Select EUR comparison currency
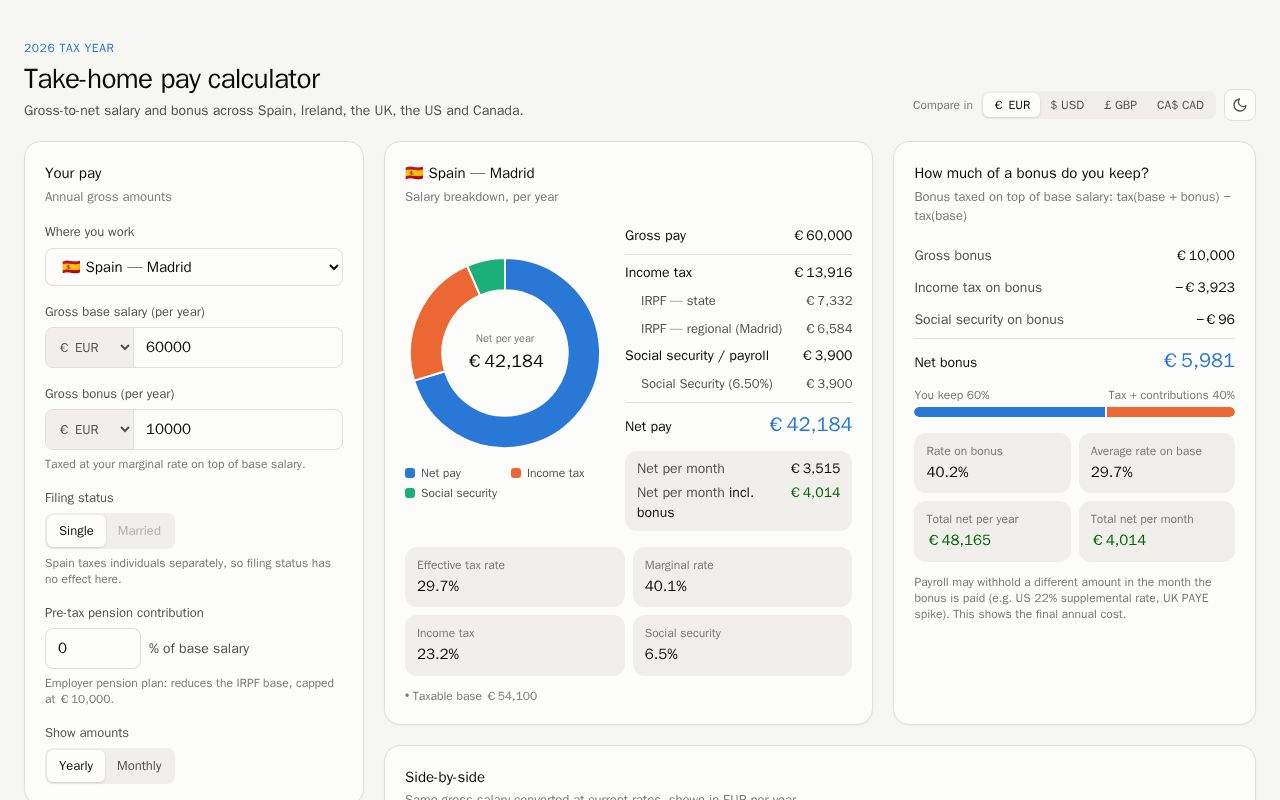 coord(1012,105)
